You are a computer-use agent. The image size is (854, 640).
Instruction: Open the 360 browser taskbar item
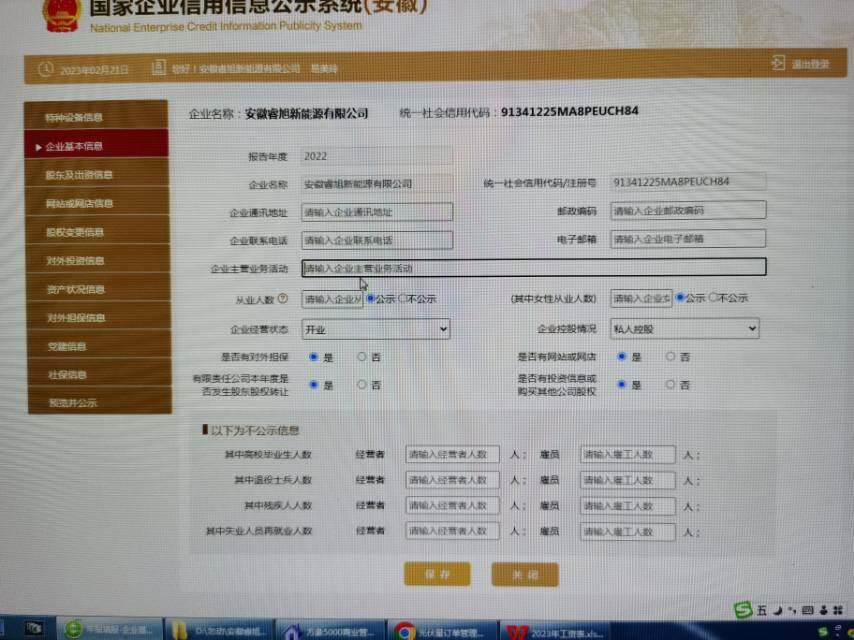[109, 630]
